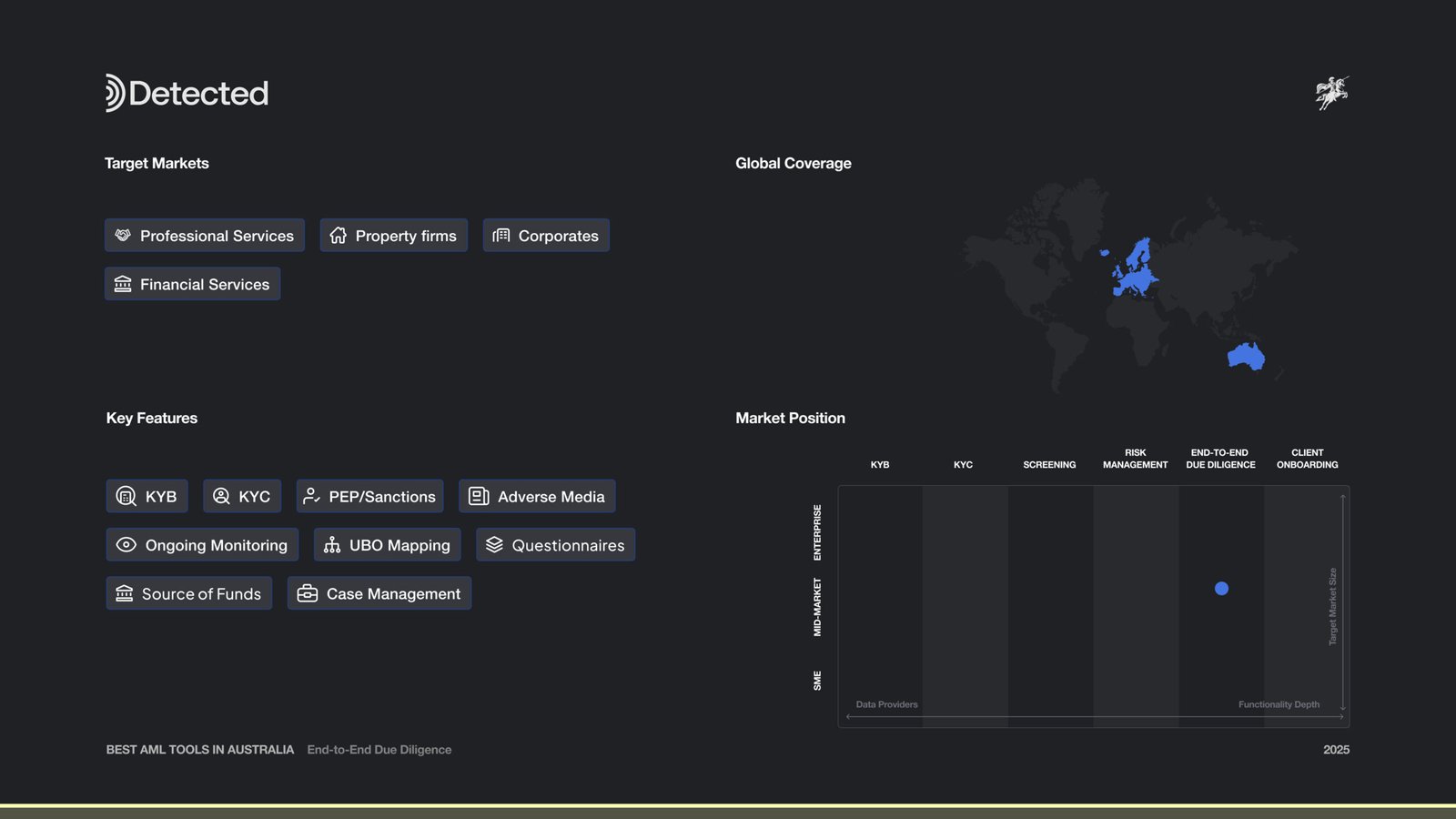Click the KYC chart column header

963,465
